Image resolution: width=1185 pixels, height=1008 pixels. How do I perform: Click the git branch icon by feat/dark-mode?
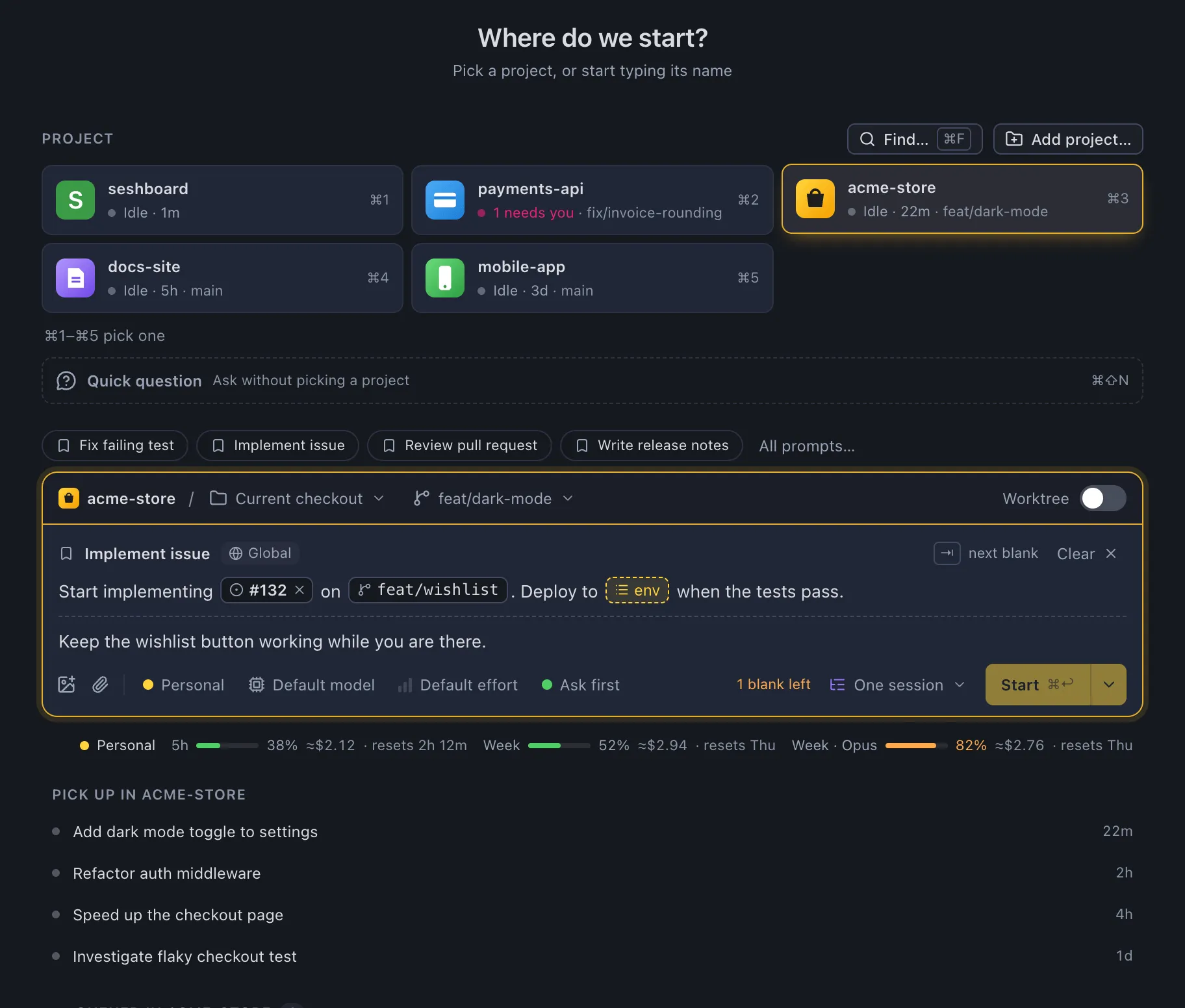point(422,498)
